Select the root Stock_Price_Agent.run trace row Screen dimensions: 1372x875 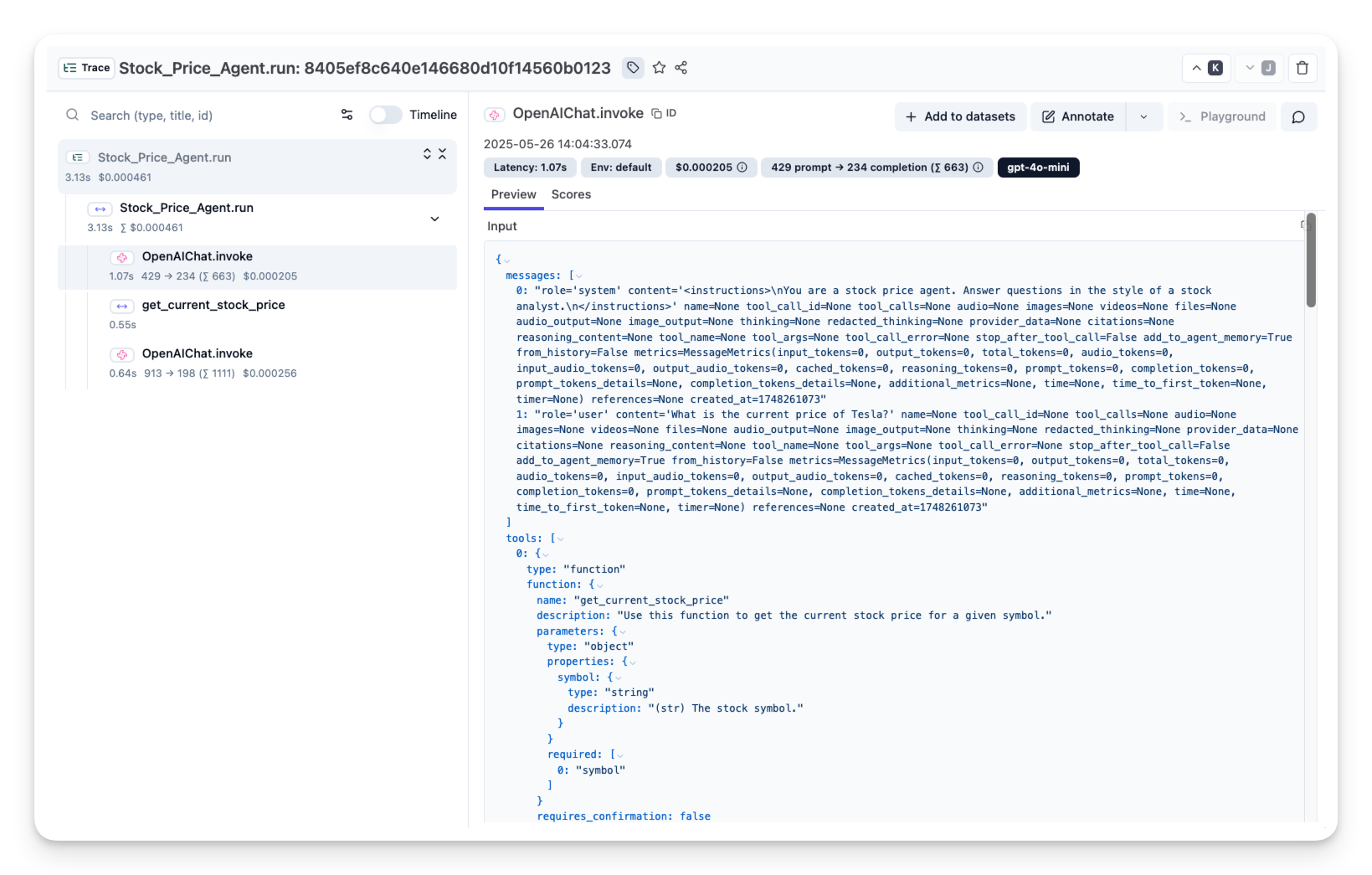pos(257,167)
